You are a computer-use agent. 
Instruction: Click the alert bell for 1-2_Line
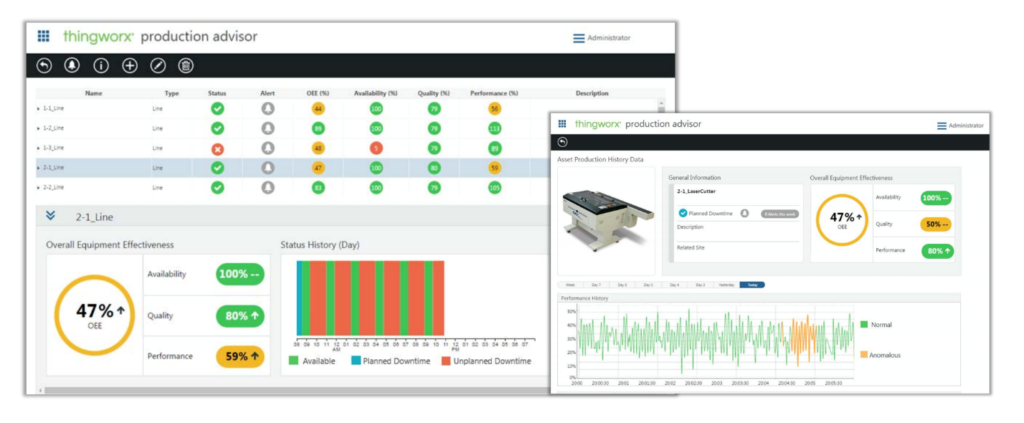pyautogui.click(x=268, y=129)
